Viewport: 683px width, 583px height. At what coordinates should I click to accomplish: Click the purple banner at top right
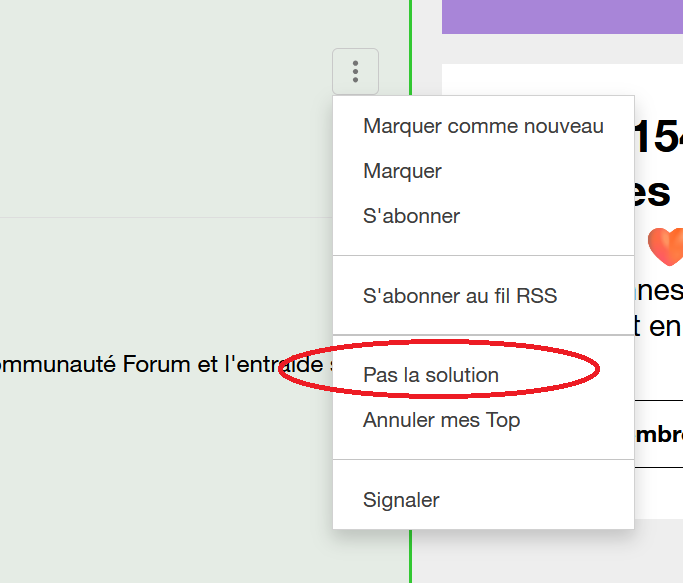[562, 16]
